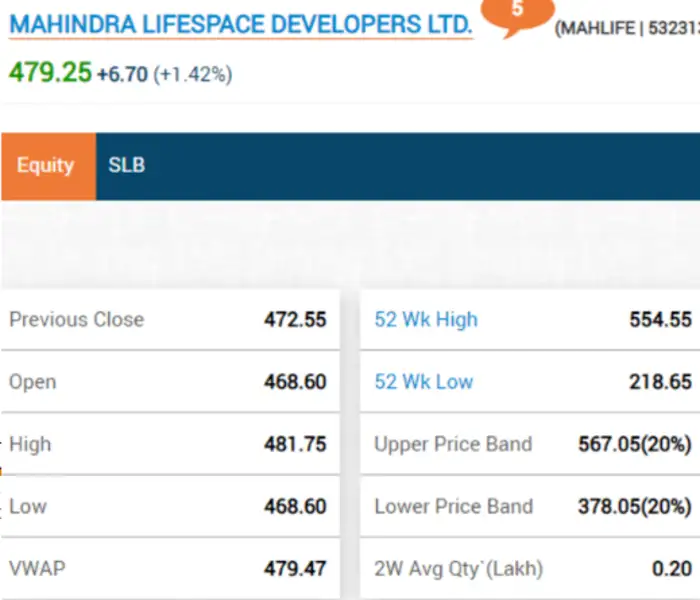Viewport: 700px width, 600px height.
Task: Click the current price 479.25
Action: pyautogui.click(x=50, y=73)
